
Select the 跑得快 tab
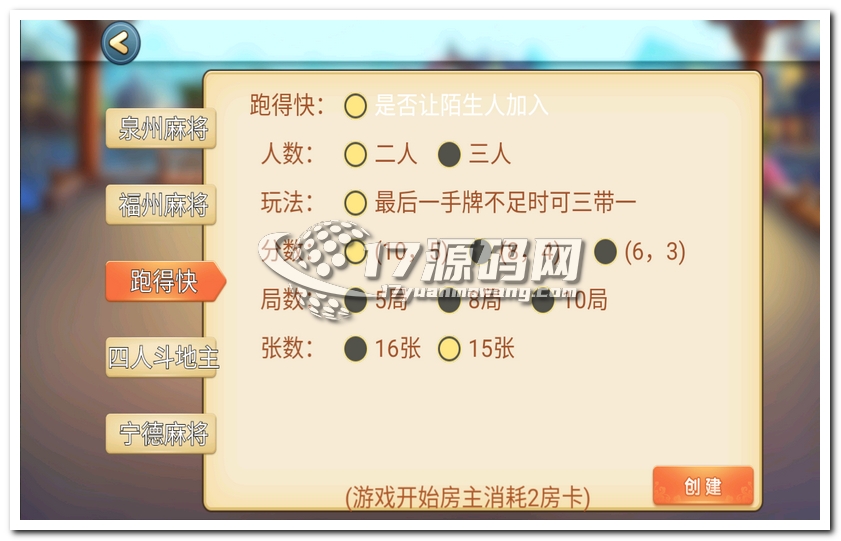[x=165, y=281]
